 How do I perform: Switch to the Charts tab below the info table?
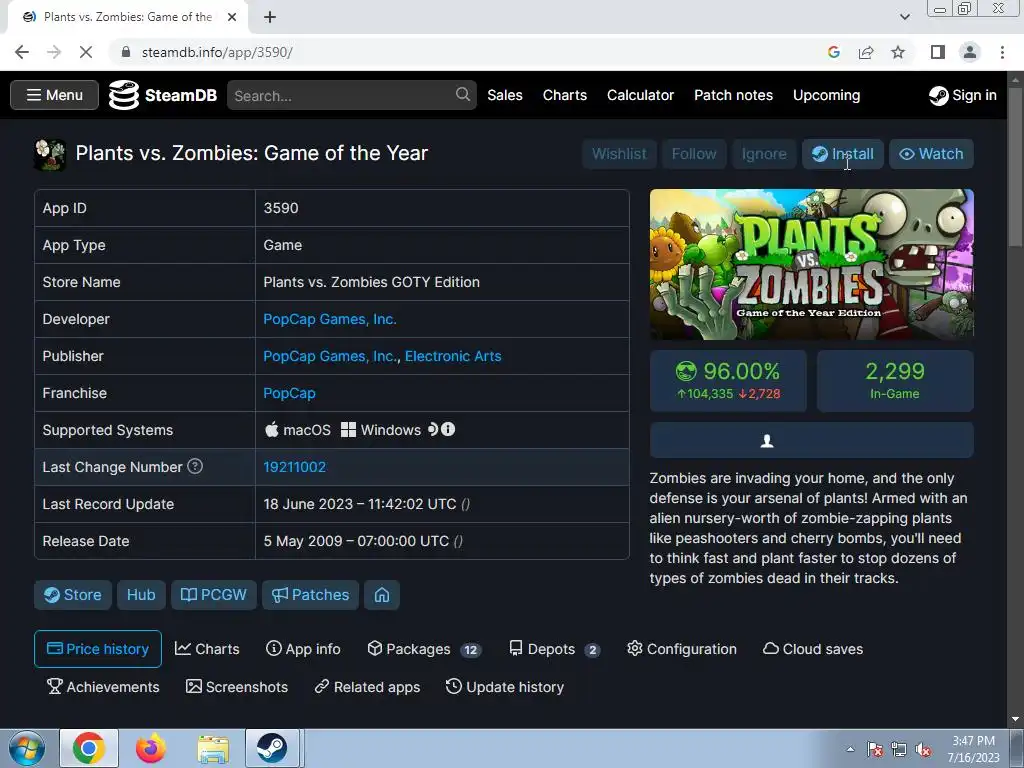click(x=207, y=649)
